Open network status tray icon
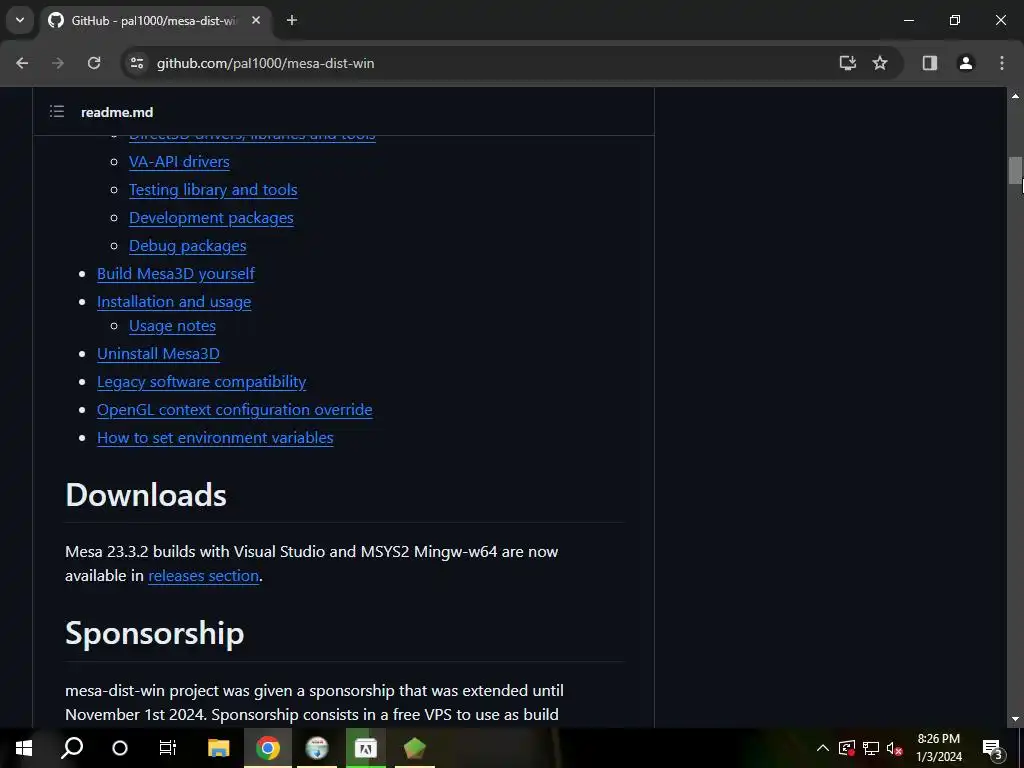Screen dimensions: 1024x768 tap(871, 748)
